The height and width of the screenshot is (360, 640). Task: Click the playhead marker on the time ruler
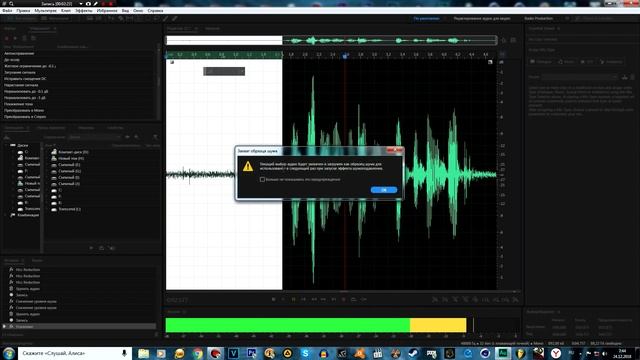tap(345, 56)
